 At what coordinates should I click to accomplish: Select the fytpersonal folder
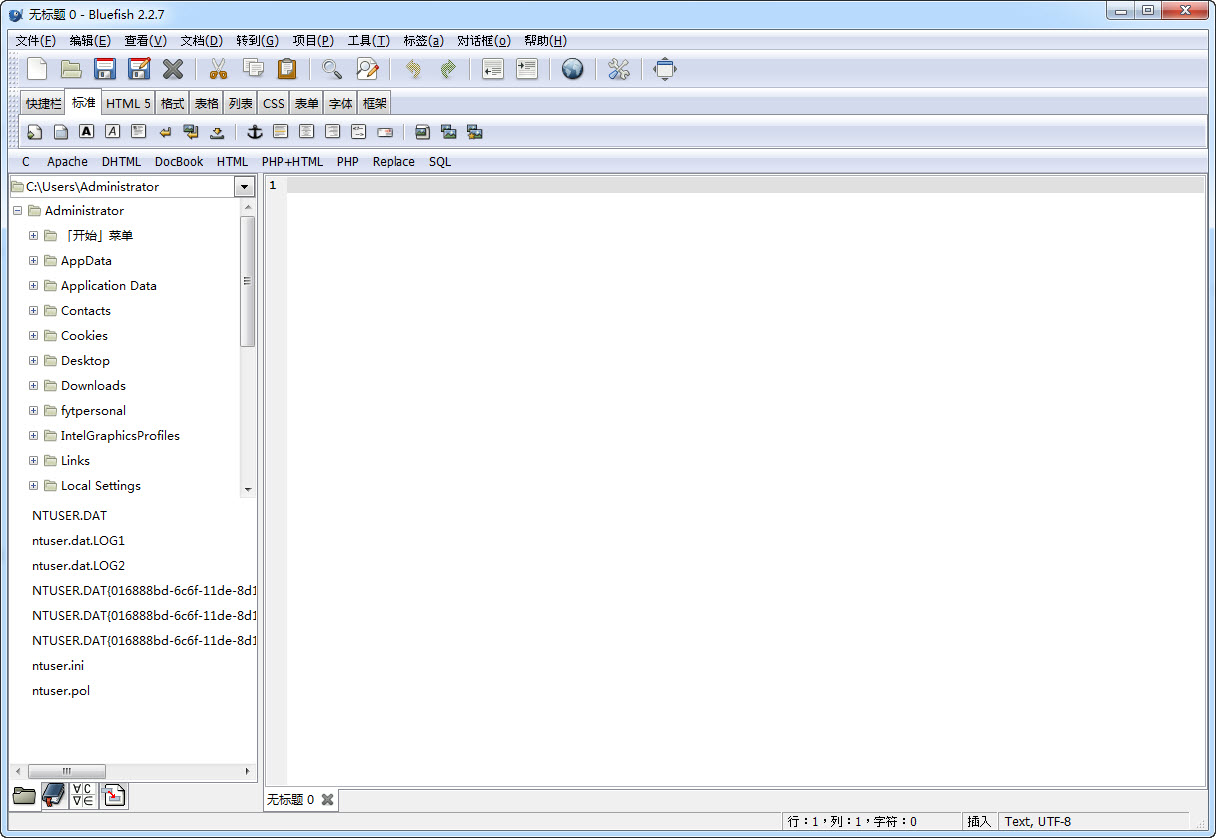point(93,411)
